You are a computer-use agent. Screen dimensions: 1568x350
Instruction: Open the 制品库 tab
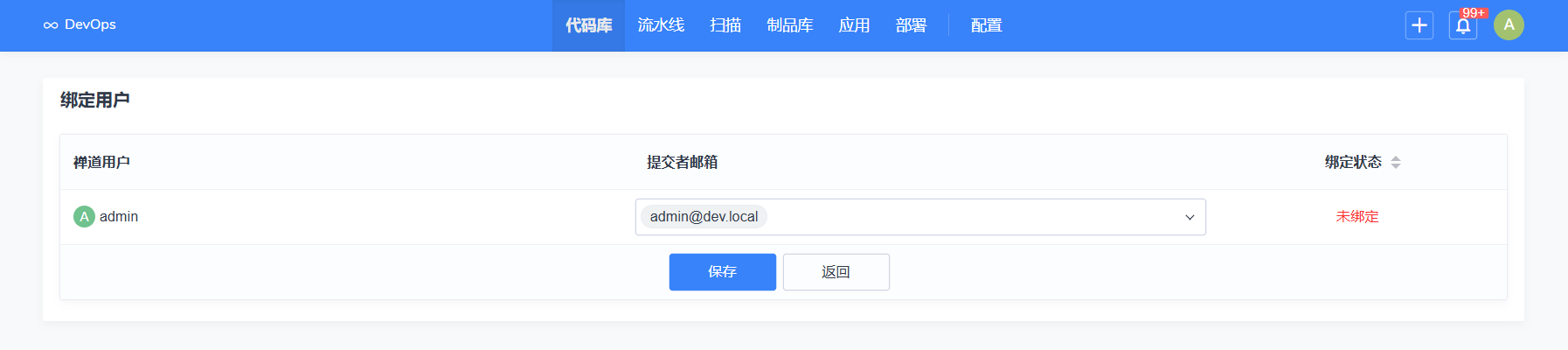(789, 25)
